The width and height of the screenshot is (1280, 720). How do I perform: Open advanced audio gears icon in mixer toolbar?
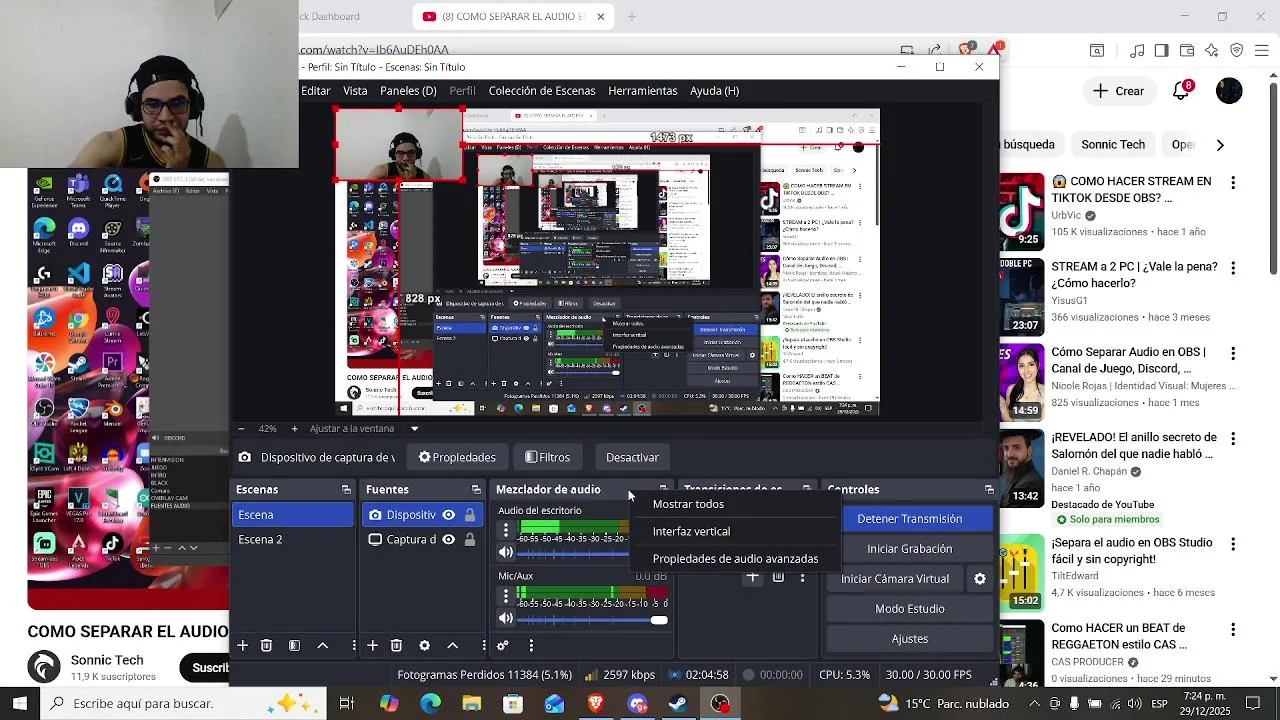pos(503,646)
